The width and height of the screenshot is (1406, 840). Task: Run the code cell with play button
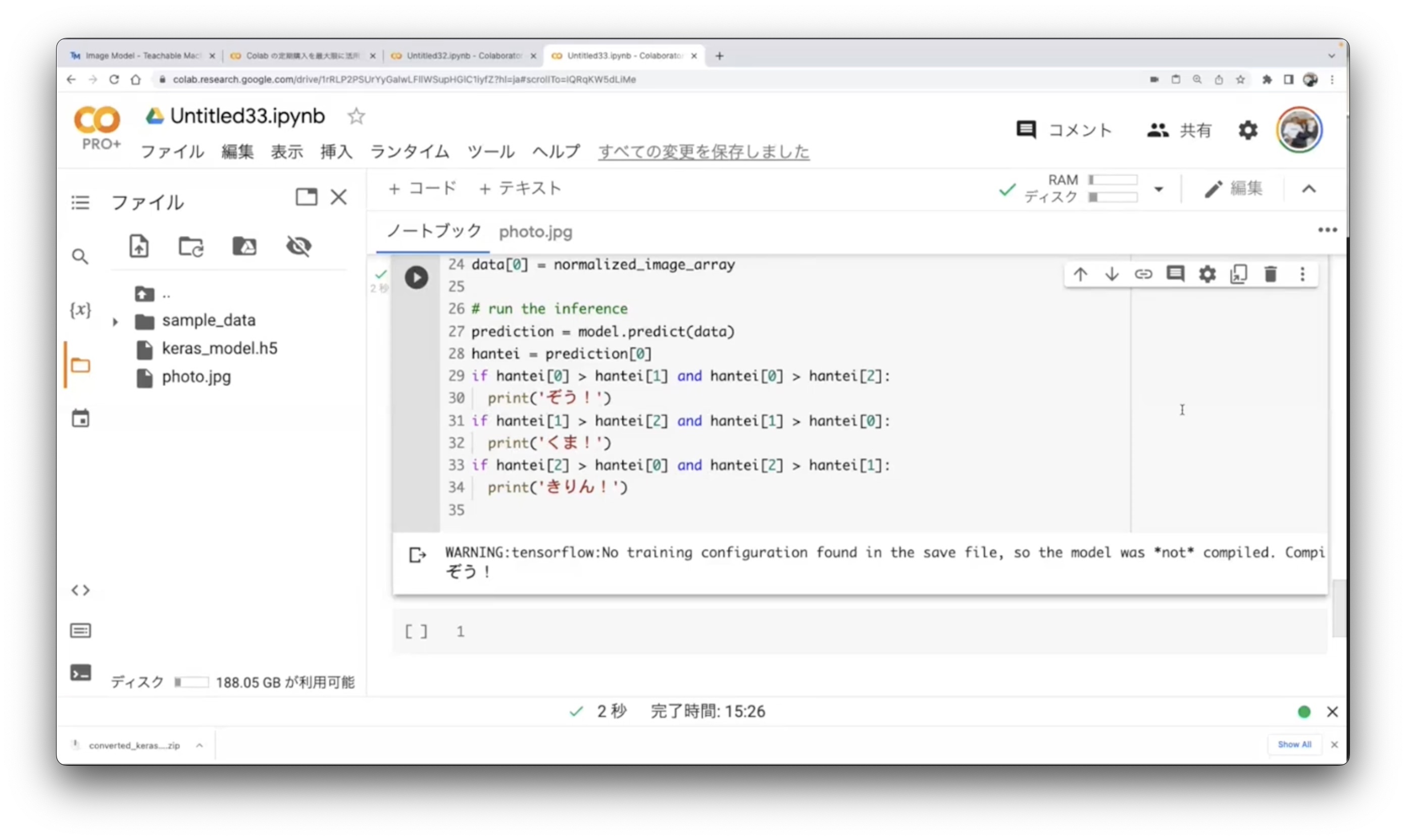click(416, 277)
